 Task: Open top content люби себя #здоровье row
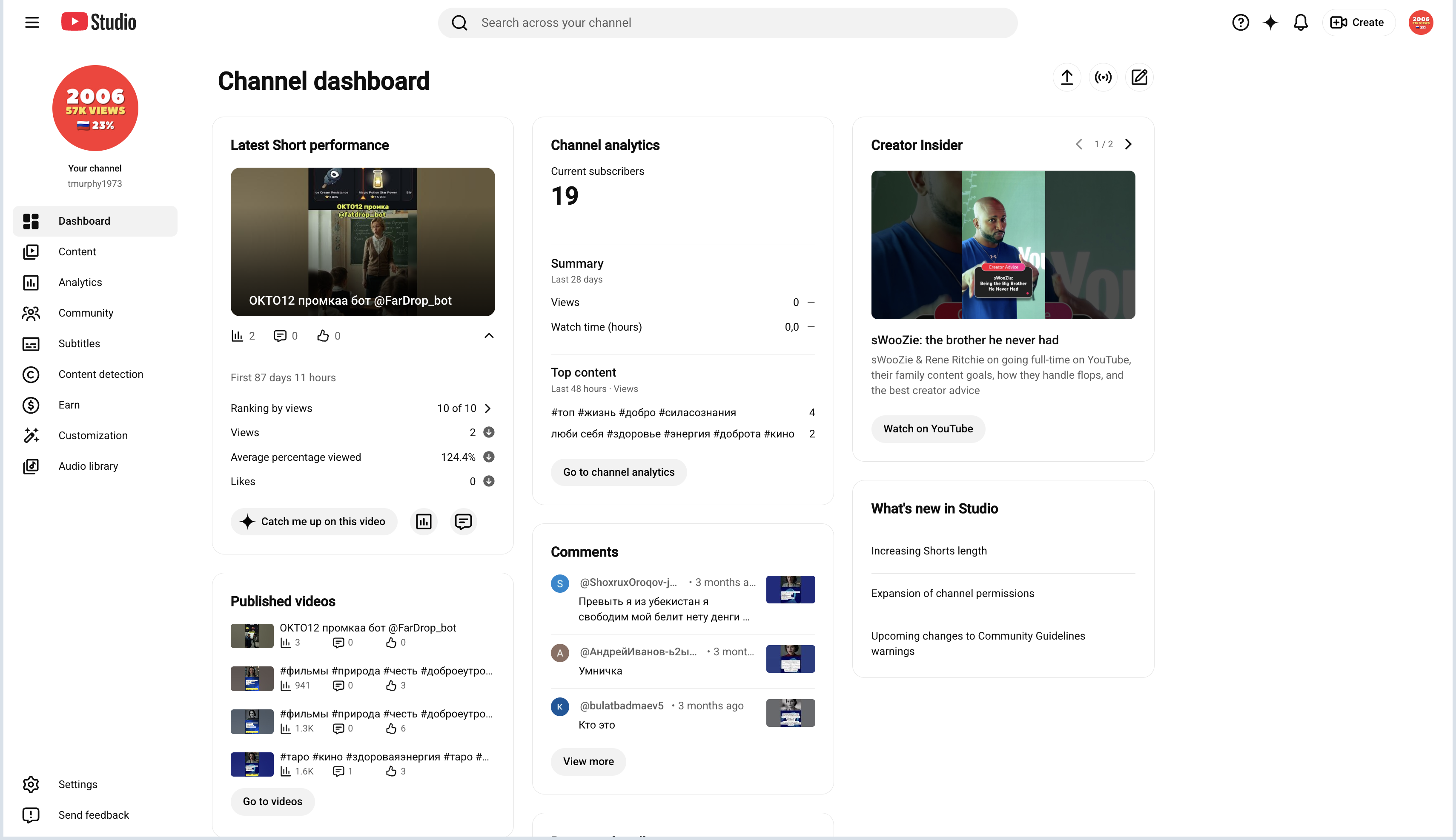(x=683, y=434)
